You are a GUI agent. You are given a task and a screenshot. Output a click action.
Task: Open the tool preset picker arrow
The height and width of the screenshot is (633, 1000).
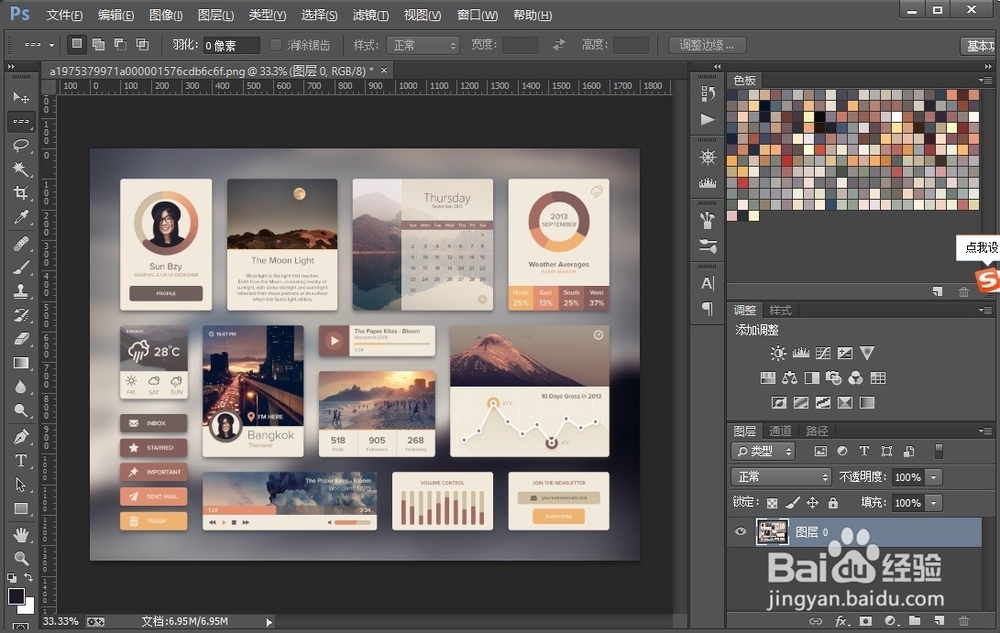click(52, 45)
